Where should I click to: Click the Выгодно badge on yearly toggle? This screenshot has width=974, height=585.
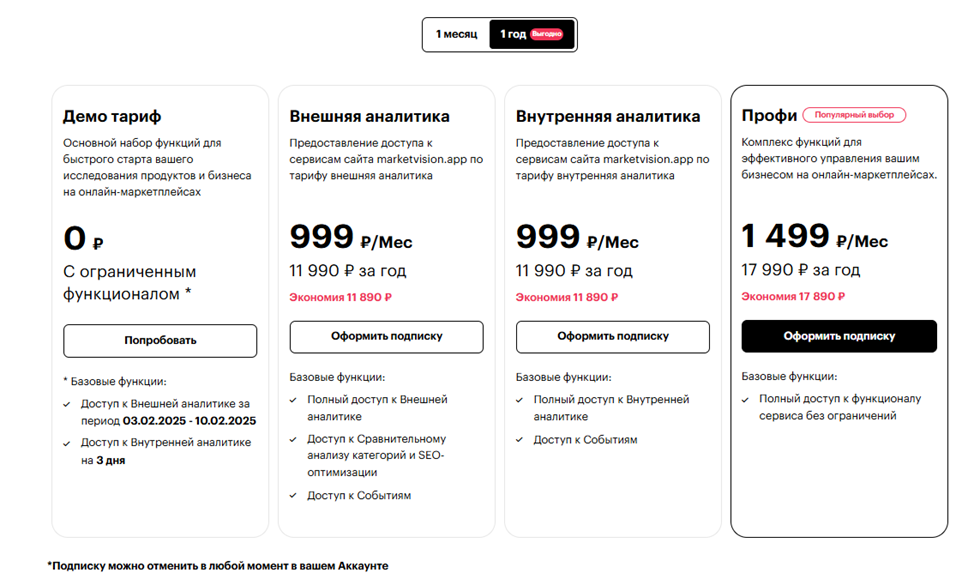coord(546,34)
